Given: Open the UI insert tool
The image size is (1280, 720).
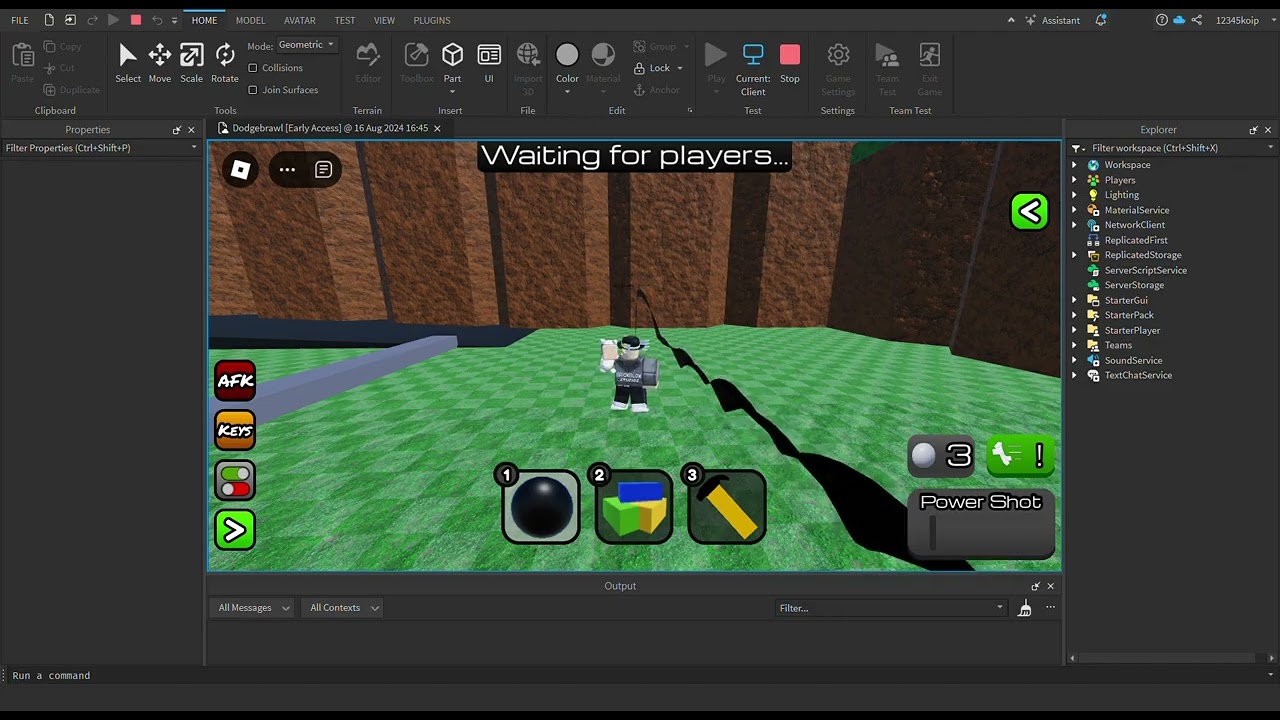Looking at the screenshot, I should [489, 63].
